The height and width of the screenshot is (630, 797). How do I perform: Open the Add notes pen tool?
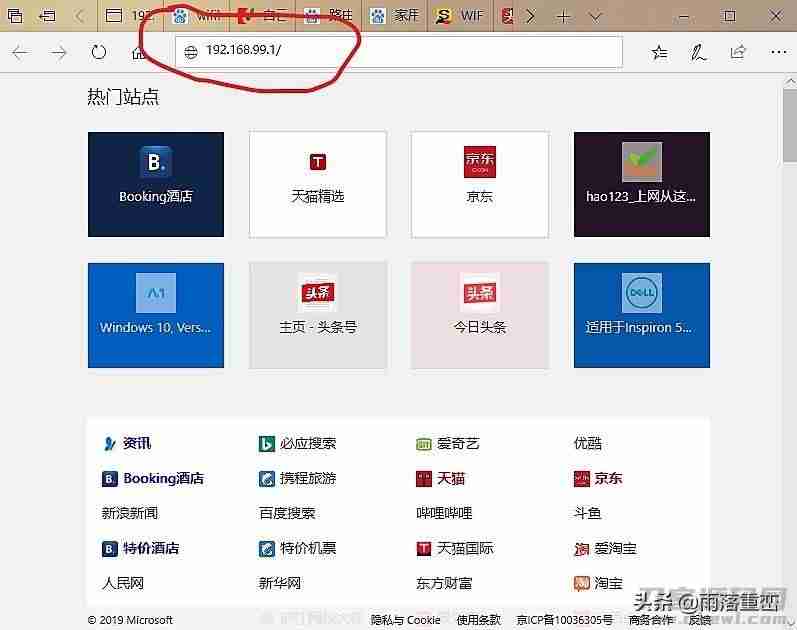pyautogui.click(x=698, y=52)
